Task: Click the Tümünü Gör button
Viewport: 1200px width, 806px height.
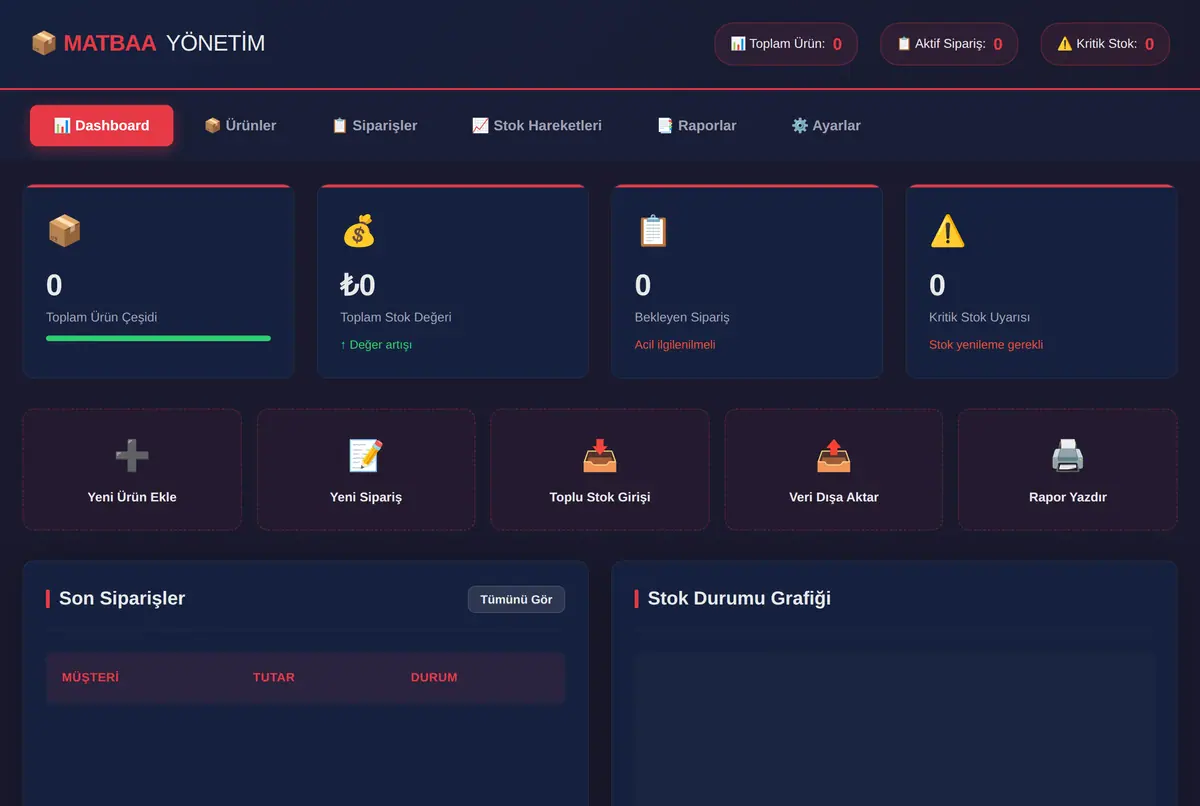Action: [516, 599]
